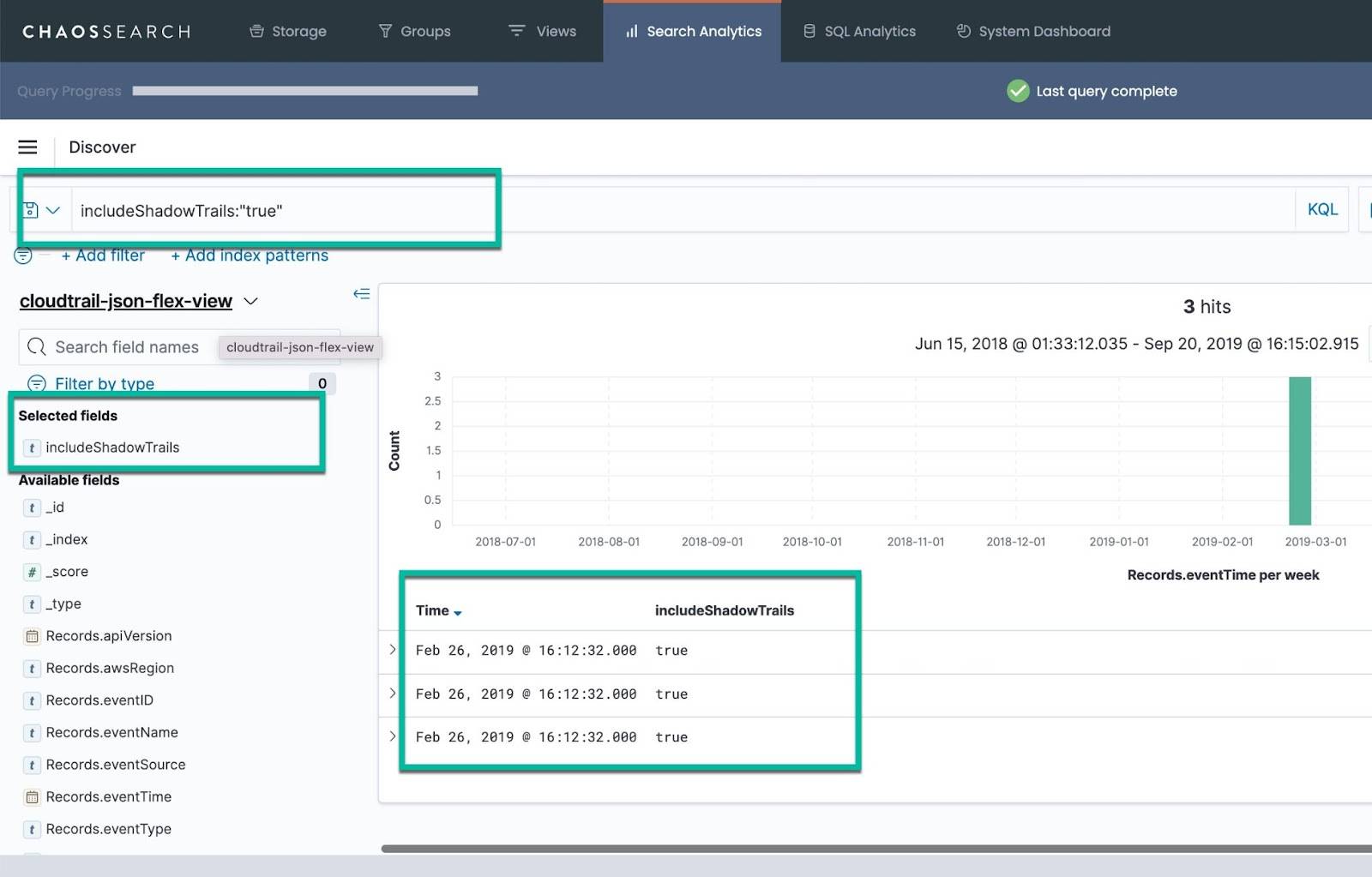Click the bar-chart icon on Search Analytics
Screen dimensions: 1372x877
click(x=630, y=31)
